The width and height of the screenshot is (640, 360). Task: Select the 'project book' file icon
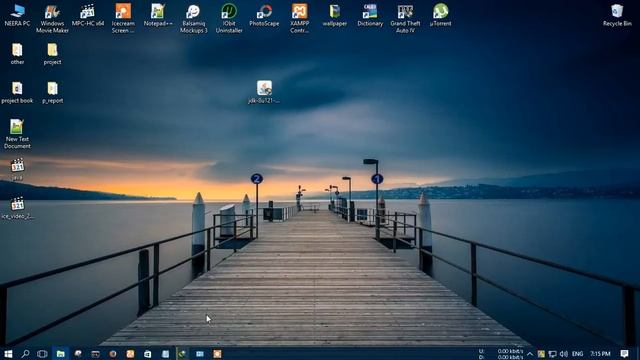(x=17, y=93)
